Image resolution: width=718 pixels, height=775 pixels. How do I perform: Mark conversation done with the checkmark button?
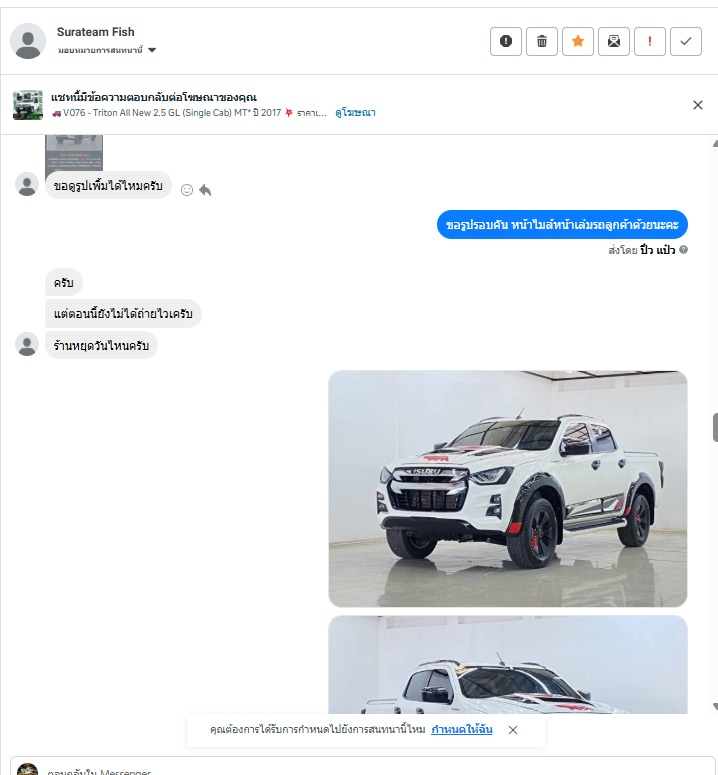pyautogui.click(x=686, y=42)
